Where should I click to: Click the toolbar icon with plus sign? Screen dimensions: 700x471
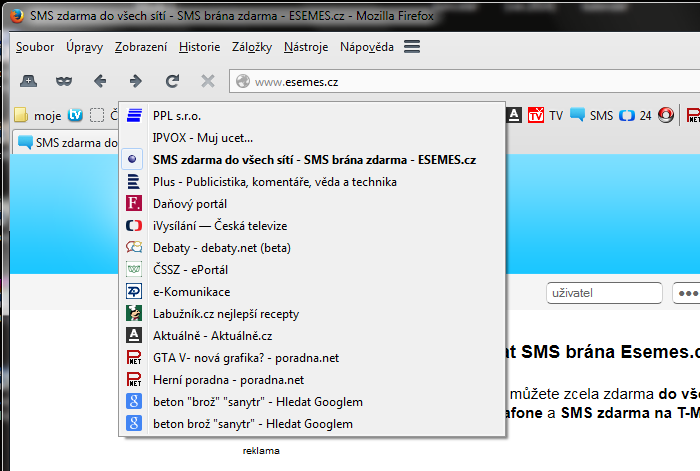[29, 81]
